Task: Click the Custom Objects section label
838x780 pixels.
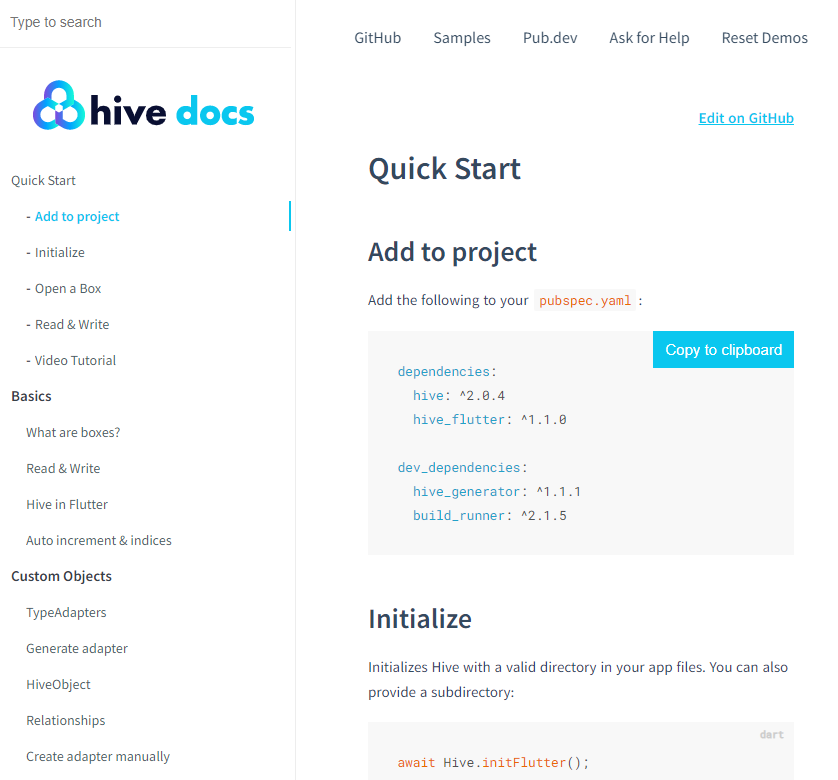Action: [x=61, y=576]
